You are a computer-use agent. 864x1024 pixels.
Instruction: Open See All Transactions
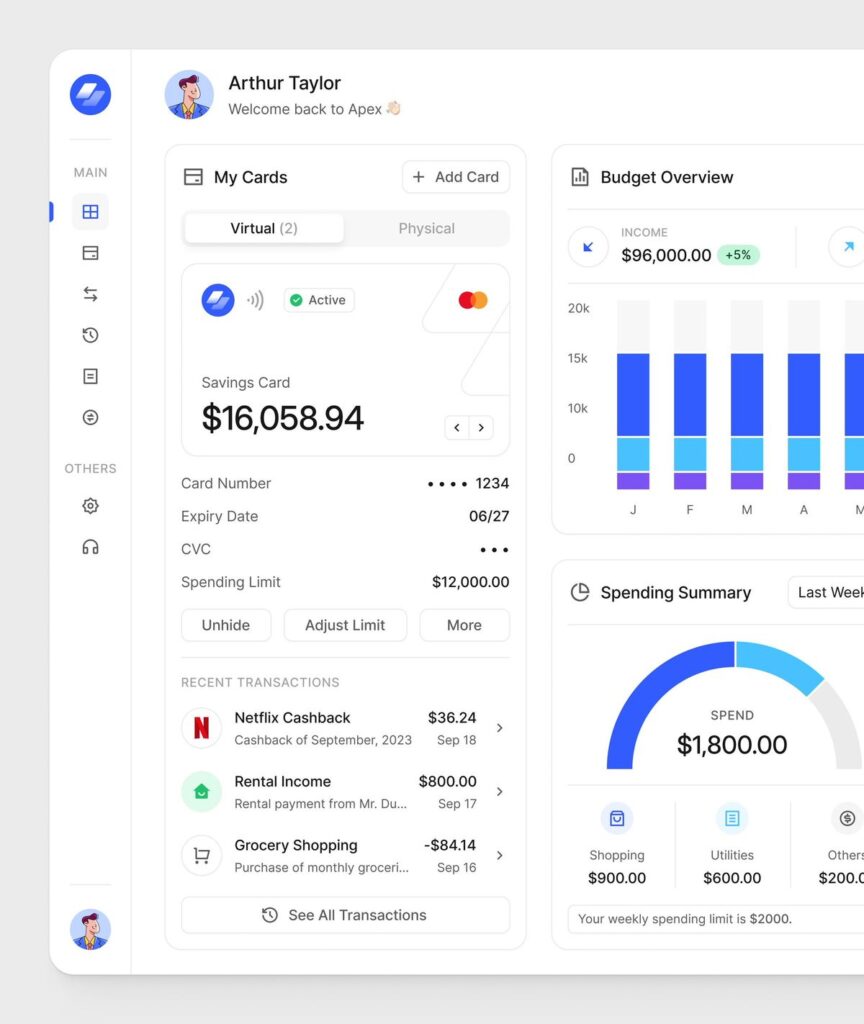(x=345, y=915)
